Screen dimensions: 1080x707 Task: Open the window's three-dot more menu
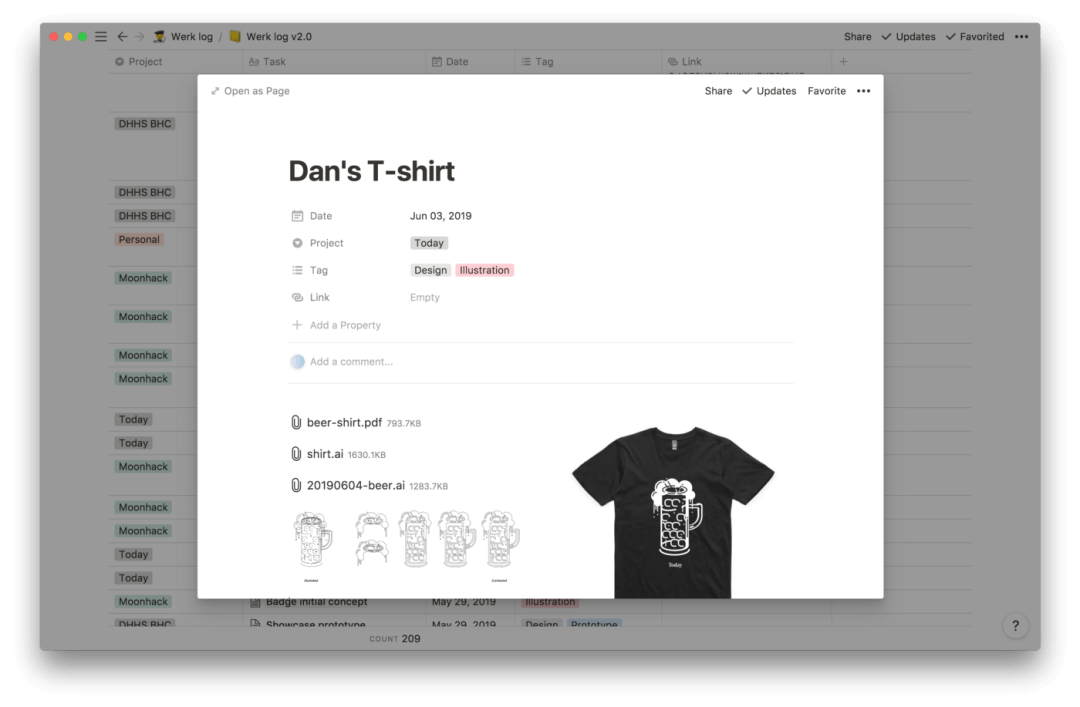1021,37
